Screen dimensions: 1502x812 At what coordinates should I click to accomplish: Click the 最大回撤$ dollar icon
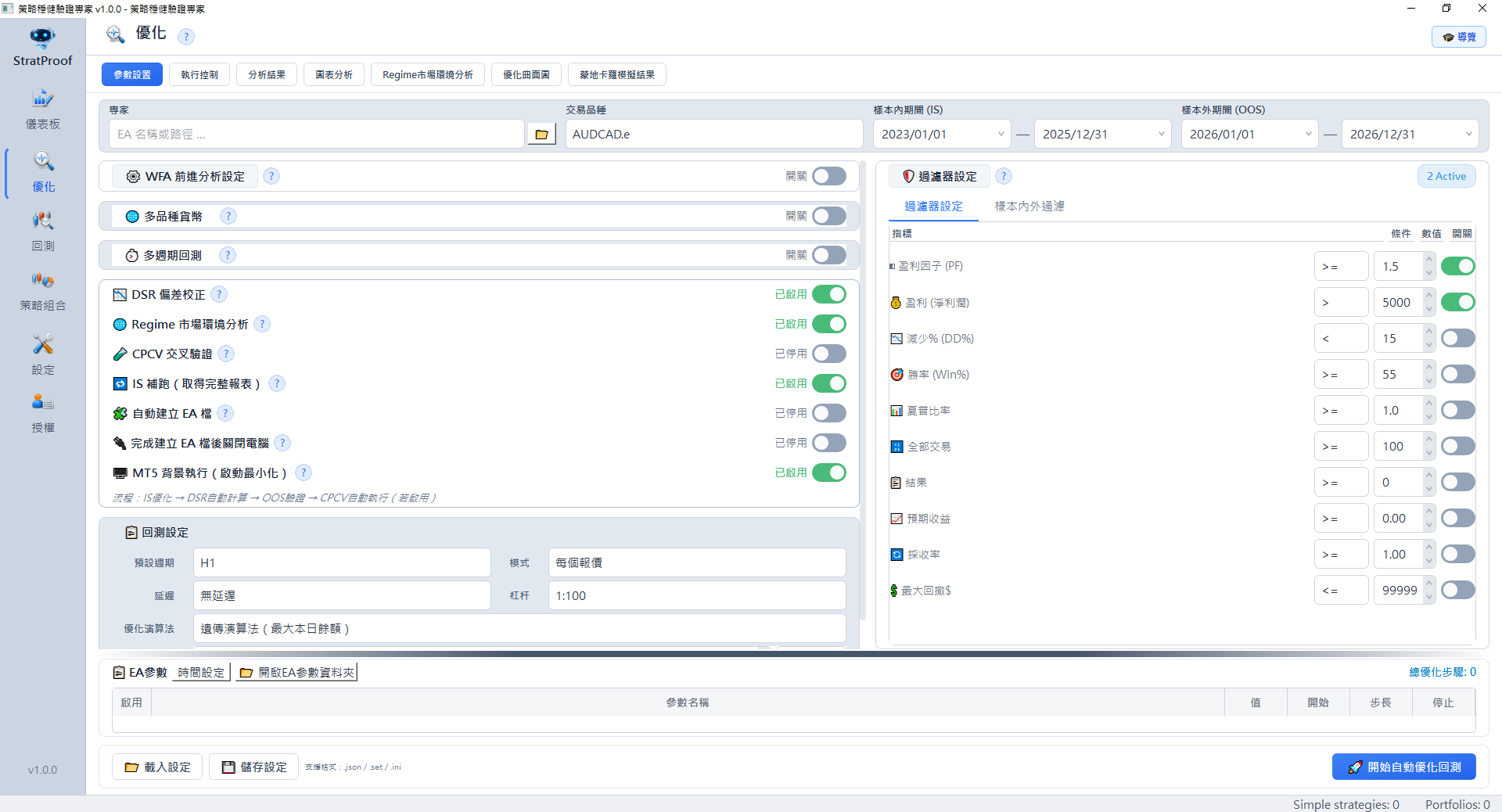click(x=893, y=591)
